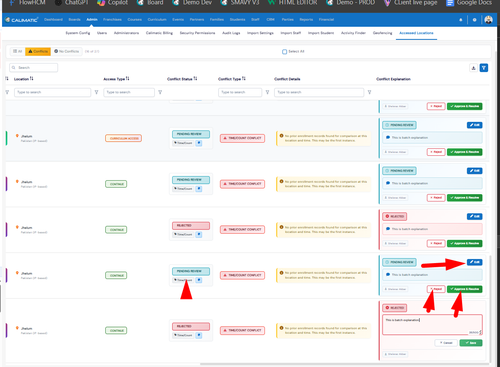Focus the Conflict Type filter box
The height and width of the screenshot is (367, 500).
point(240,92)
